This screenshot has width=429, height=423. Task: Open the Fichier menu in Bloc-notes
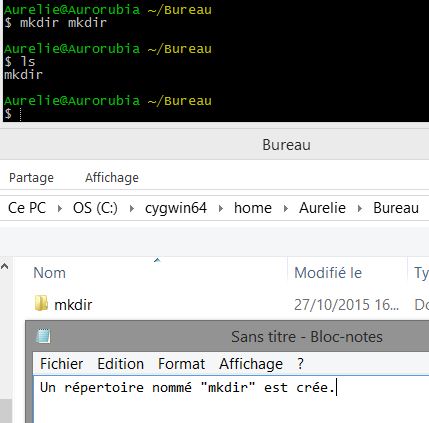[x=61, y=364]
